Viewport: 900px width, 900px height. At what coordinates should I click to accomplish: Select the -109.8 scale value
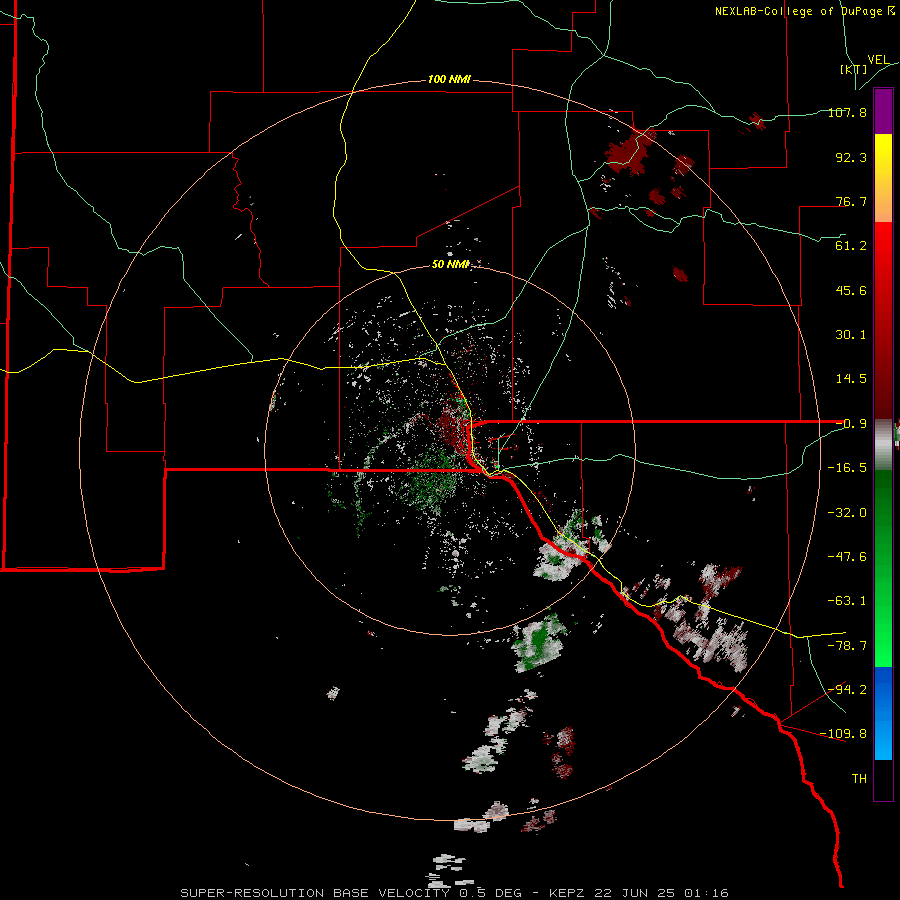pos(843,734)
